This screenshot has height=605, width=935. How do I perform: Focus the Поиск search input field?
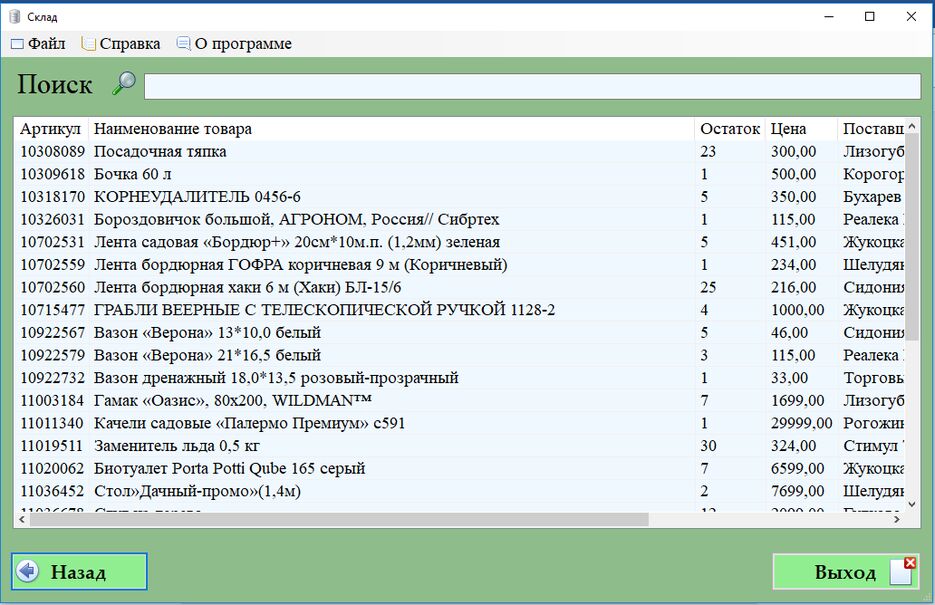coord(532,86)
